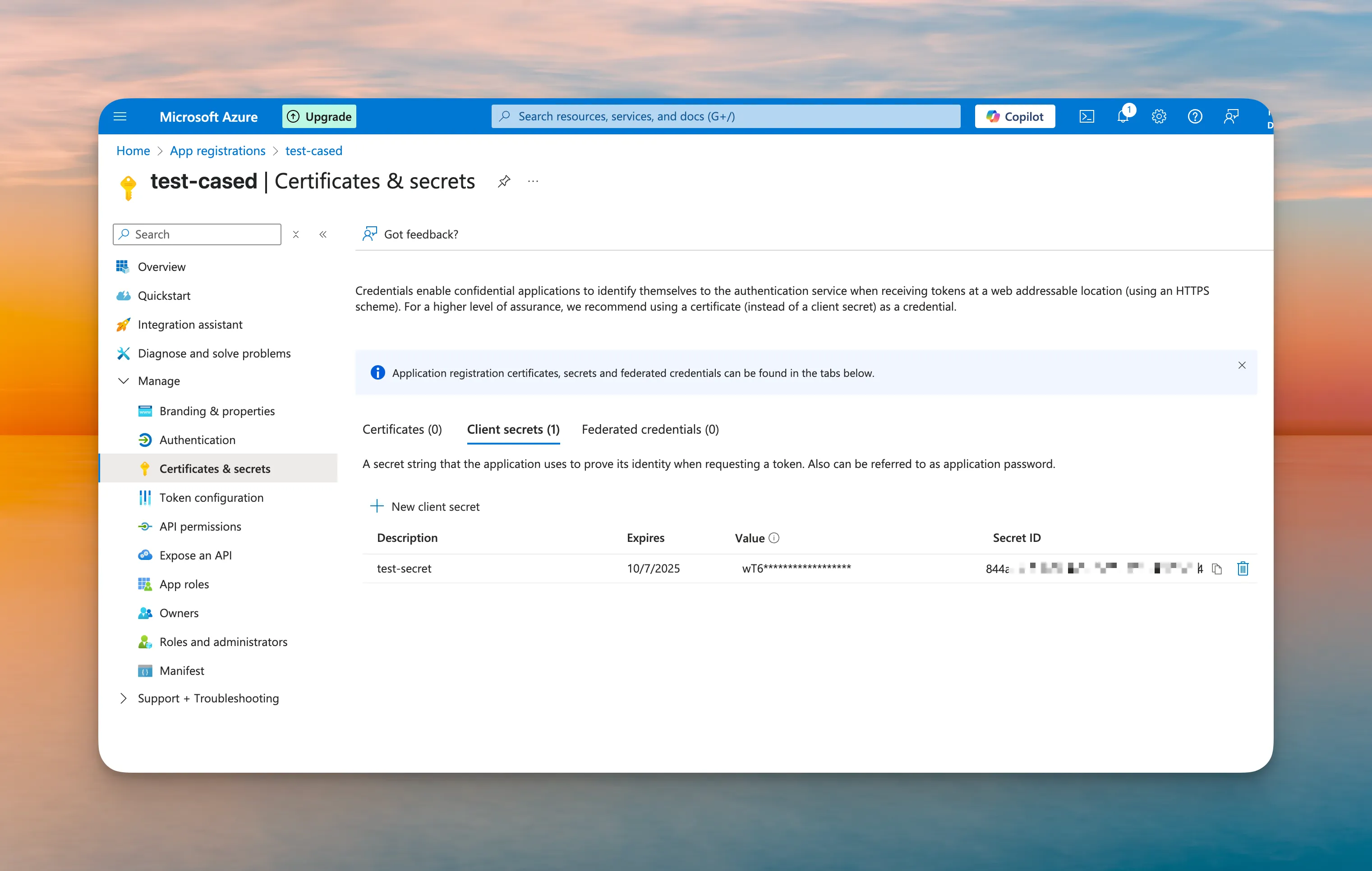Click the Expires column header

pyautogui.click(x=645, y=537)
